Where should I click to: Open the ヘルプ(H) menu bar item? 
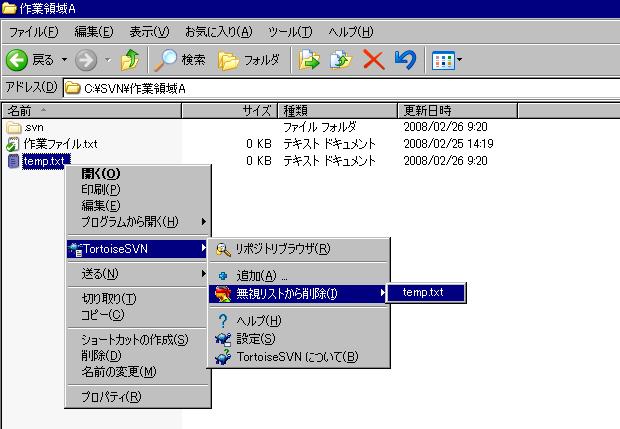coord(350,32)
